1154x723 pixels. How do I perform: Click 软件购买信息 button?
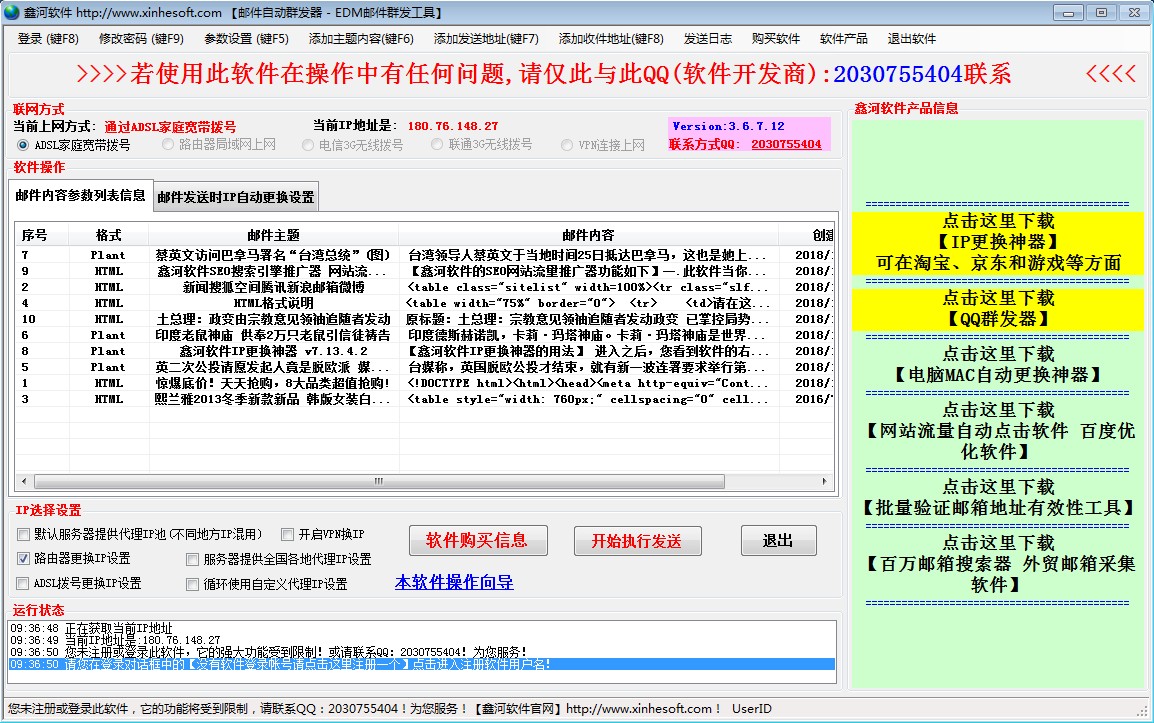pyautogui.click(x=478, y=541)
